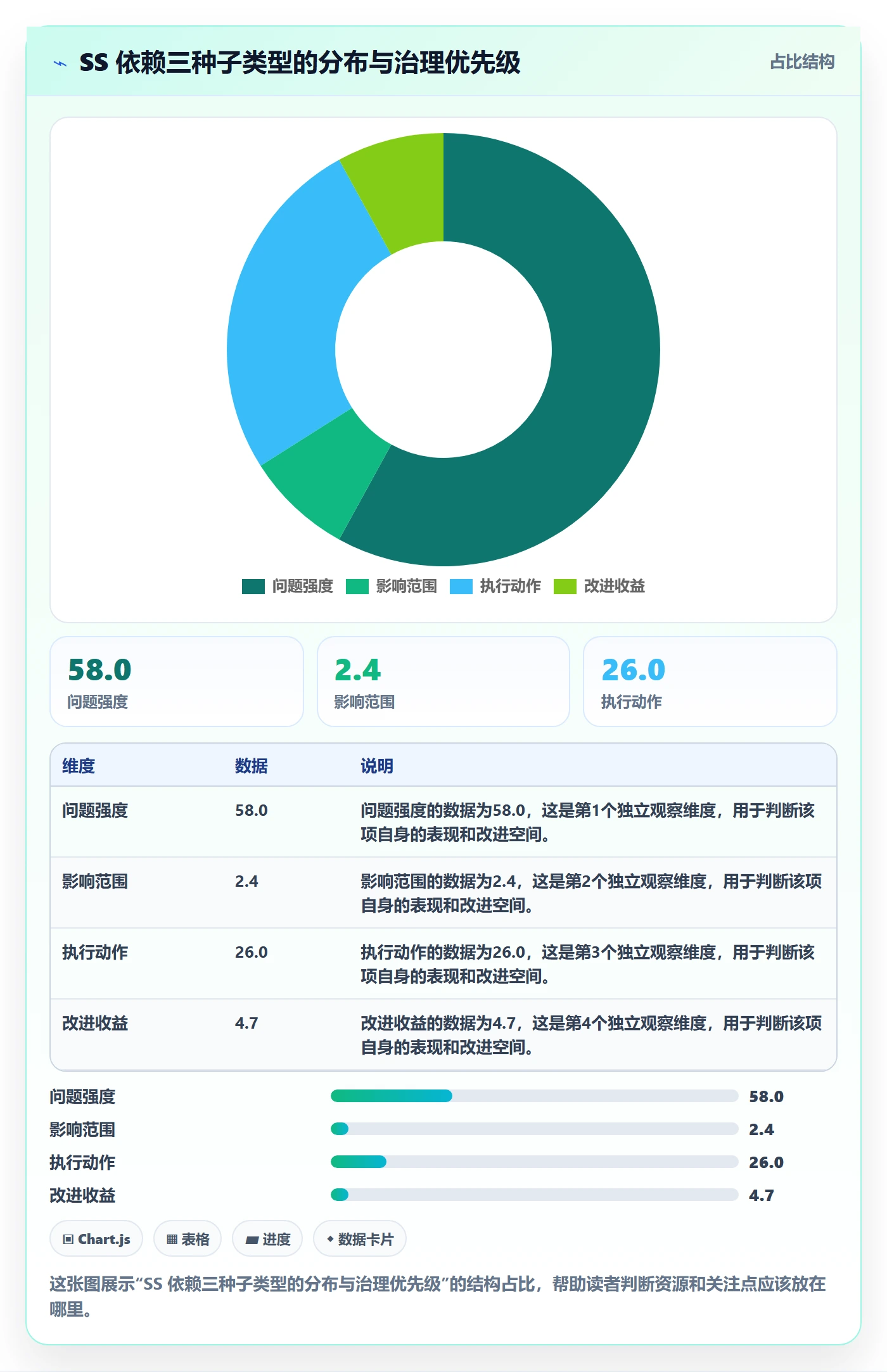Click 影响范围 cell in the table
The width and height of the screenshot is (887, 1372).
(95, 881)
